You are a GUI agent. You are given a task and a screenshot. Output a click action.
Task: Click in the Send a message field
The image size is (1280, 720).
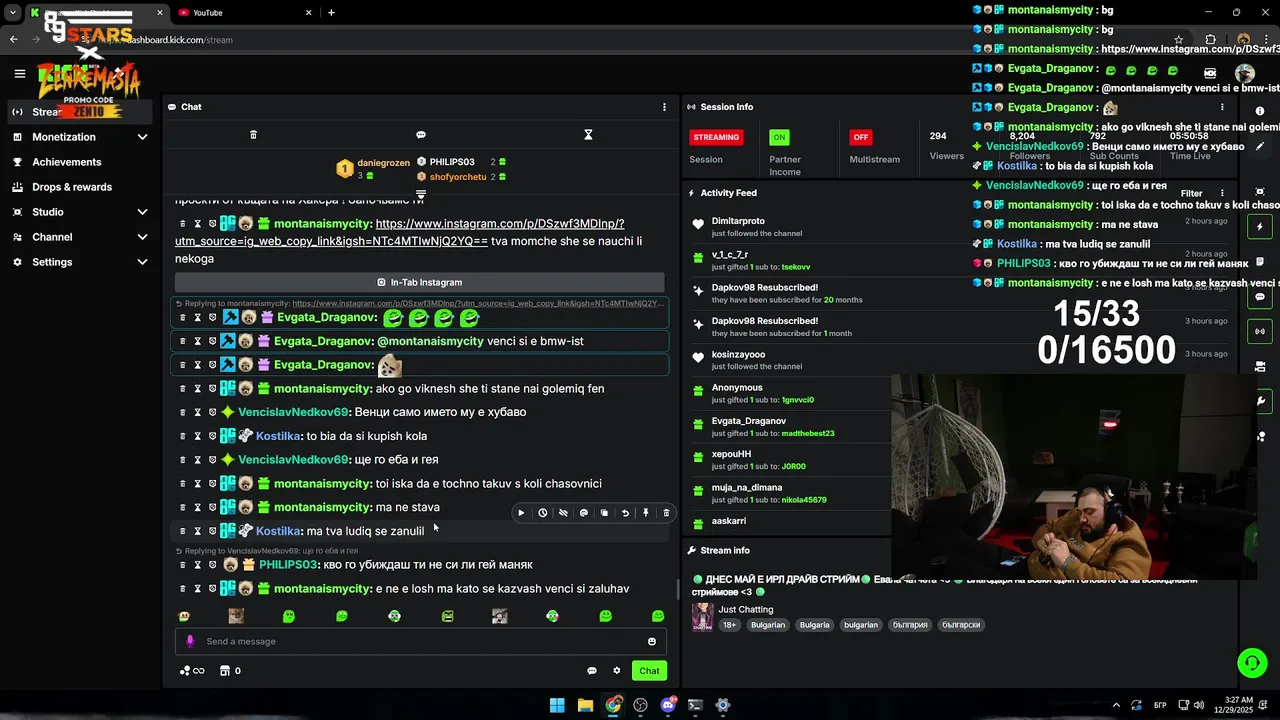click(x=420, y=641)
